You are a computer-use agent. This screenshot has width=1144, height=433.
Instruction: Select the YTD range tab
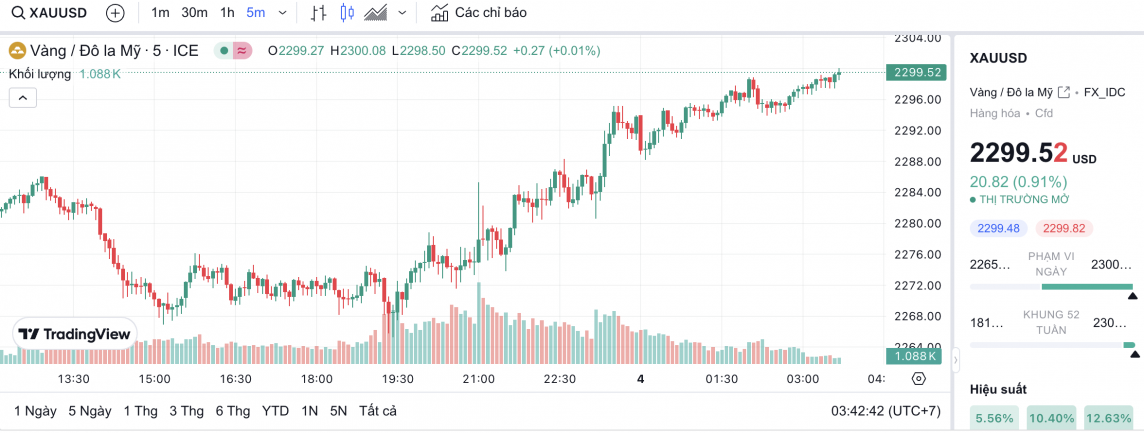tap(275, 411)
